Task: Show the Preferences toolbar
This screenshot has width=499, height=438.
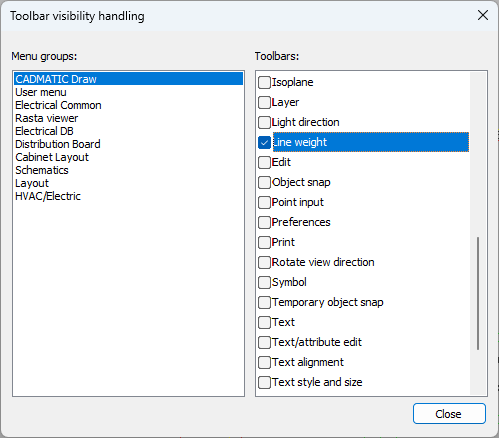Action: 264,222
